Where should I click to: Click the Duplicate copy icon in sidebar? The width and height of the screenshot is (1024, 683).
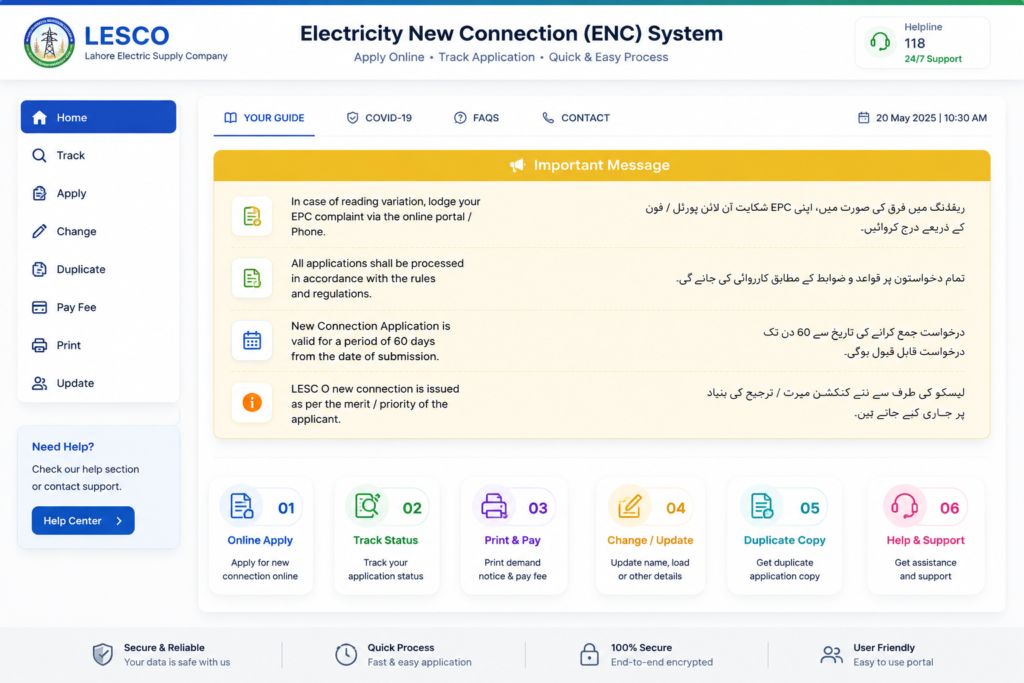click(x=39, y=269)
